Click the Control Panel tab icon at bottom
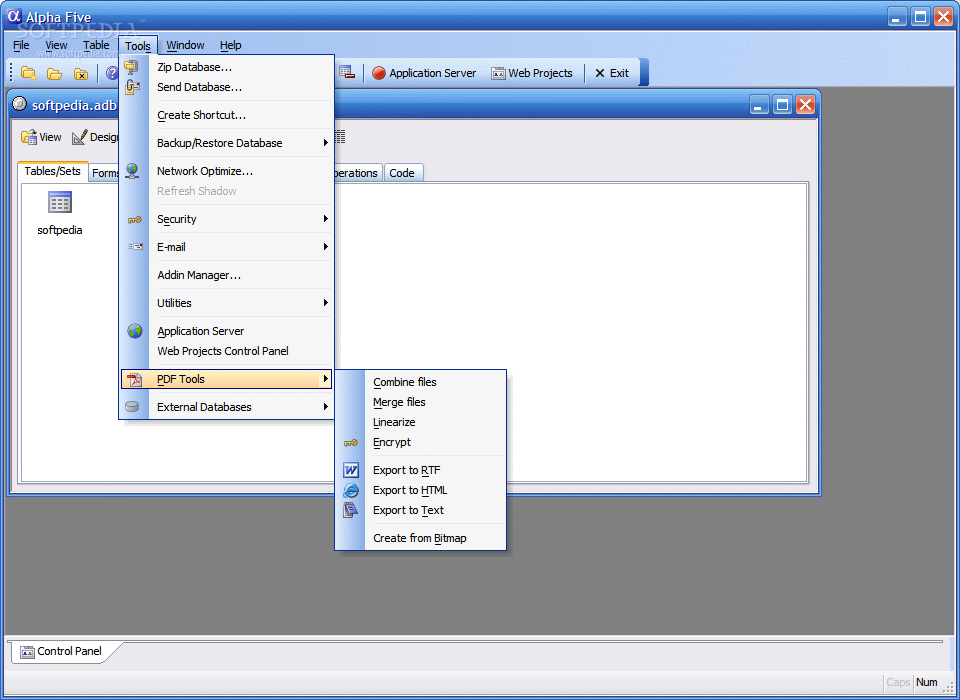Image resolution: width=960 pixels, height=700 pixels. tap(28, 652)
